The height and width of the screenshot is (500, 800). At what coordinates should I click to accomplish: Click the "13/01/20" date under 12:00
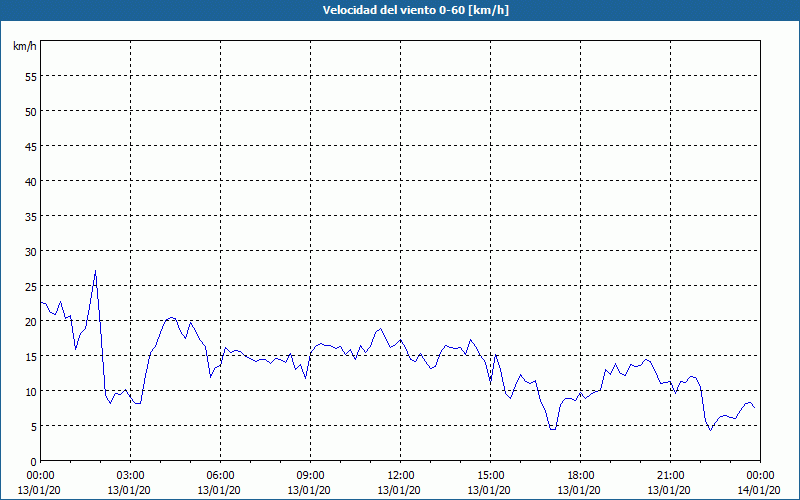pos(399,490)
